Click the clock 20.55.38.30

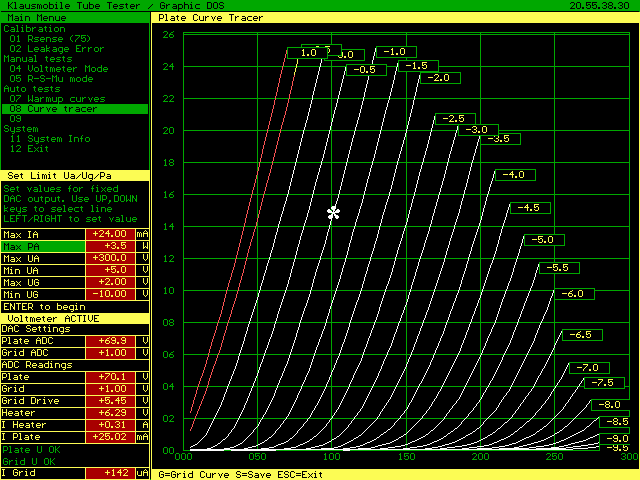600,6
